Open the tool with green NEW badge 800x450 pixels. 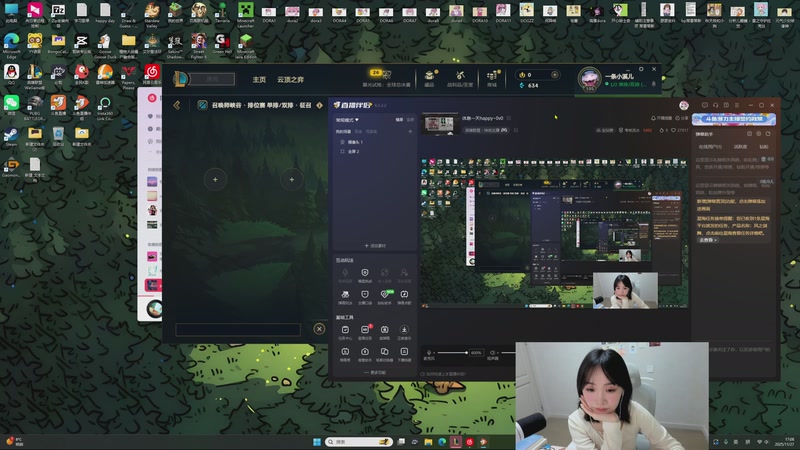tap(385, 297)
